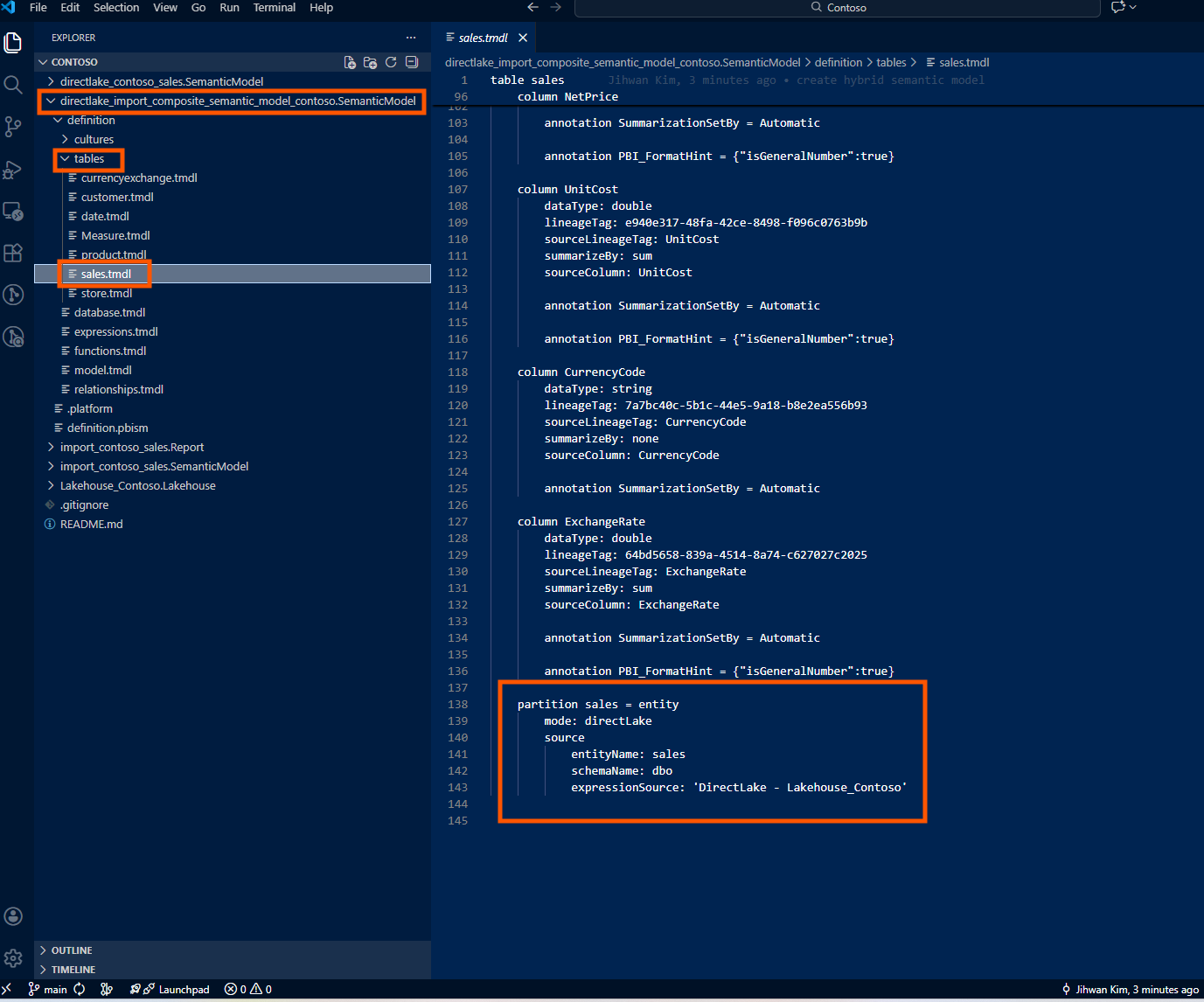Open the File menu
This screenshot has height=1002, width=1204.
tap(38, 7)
